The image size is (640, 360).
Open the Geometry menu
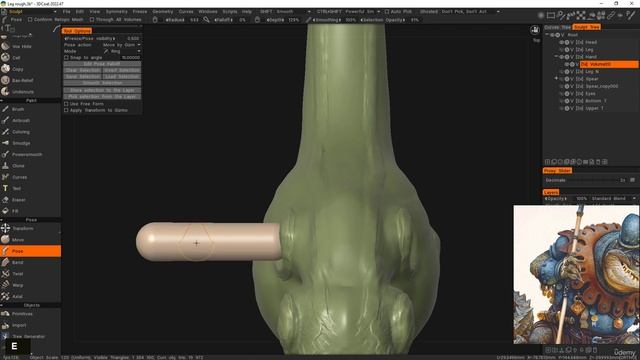point(163,12)
